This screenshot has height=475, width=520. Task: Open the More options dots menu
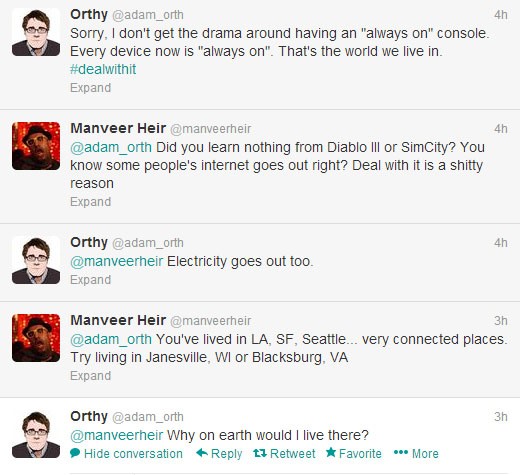point(401,452)
